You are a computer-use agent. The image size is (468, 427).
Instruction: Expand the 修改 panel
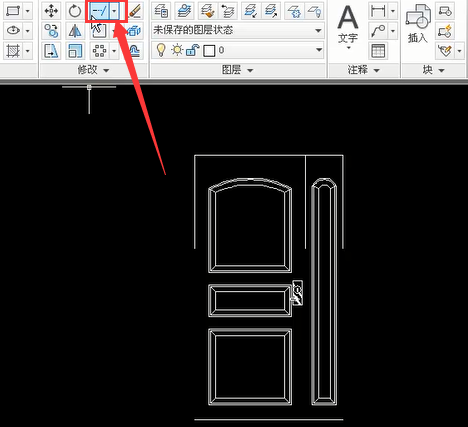tap(93, 70)
